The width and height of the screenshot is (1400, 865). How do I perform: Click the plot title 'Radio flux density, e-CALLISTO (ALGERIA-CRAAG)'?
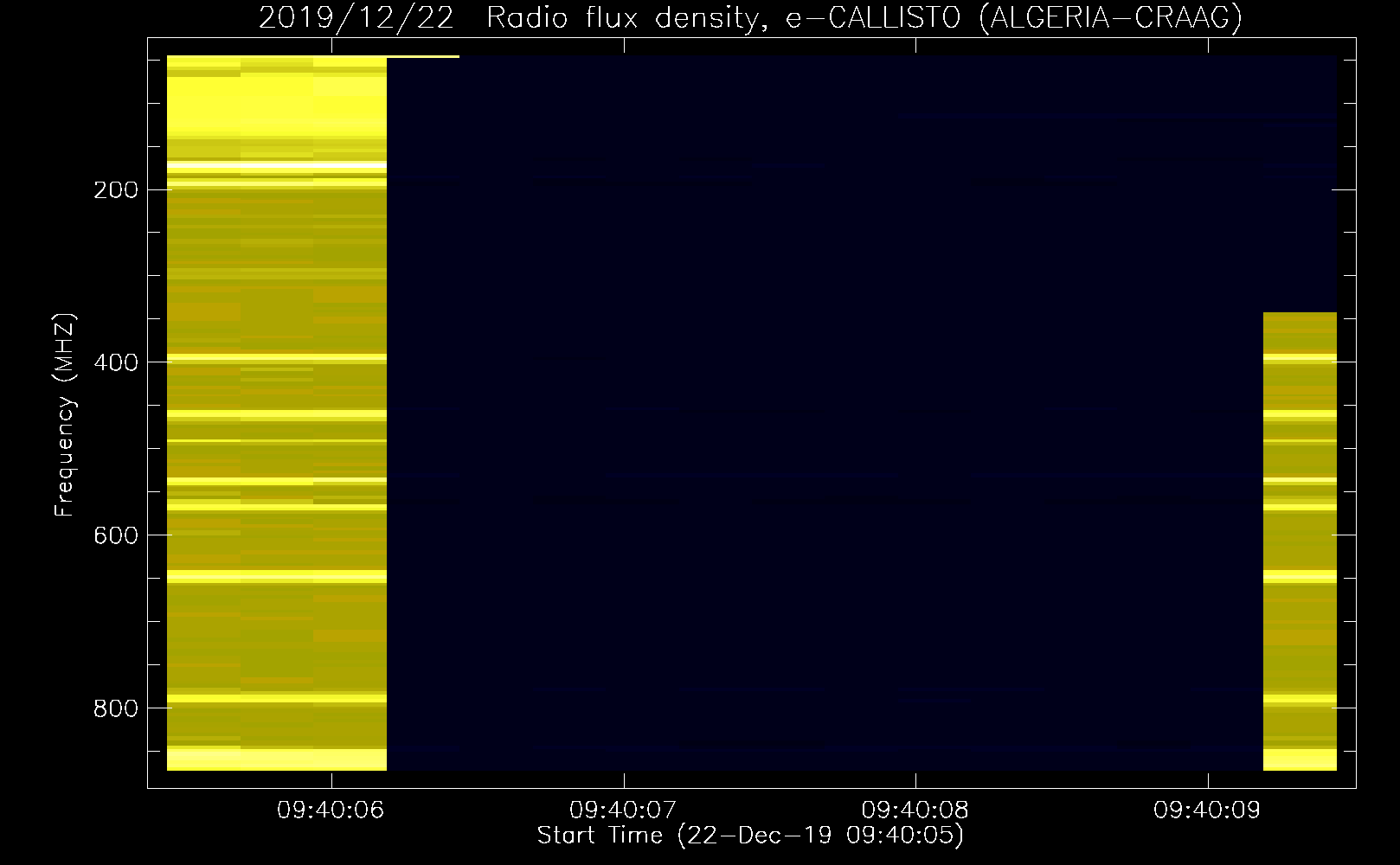coord(864,18)
